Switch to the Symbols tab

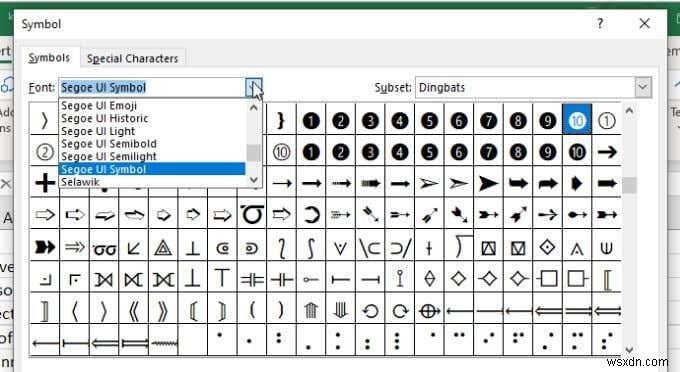click(49, 58)
